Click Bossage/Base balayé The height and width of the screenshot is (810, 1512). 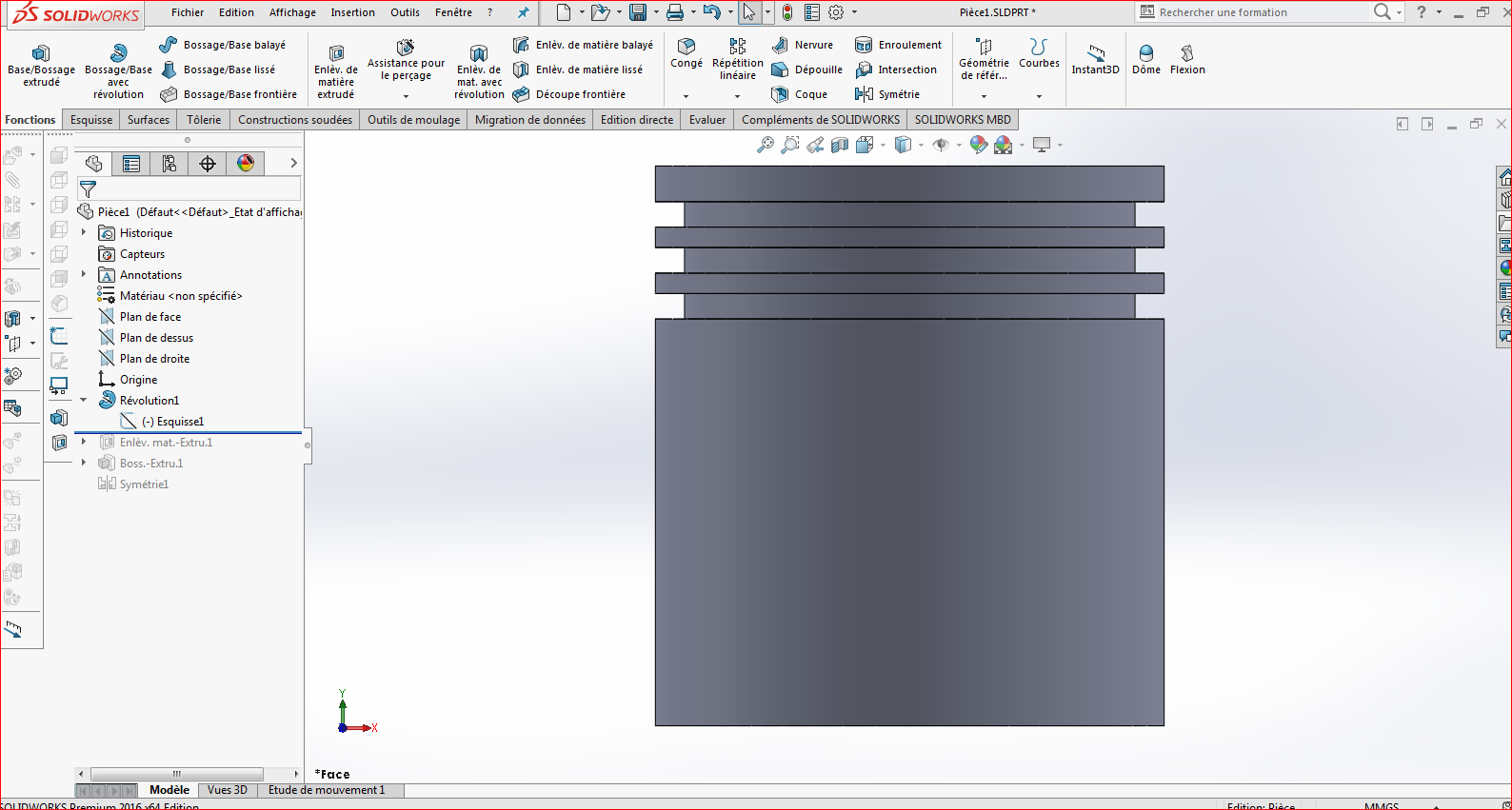[223, 45]
